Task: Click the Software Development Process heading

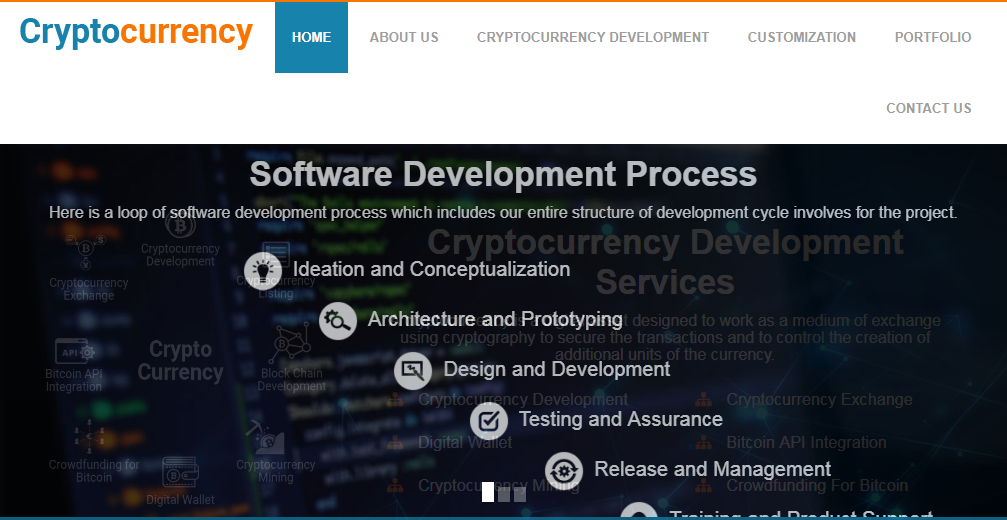Action: point(503,174)
